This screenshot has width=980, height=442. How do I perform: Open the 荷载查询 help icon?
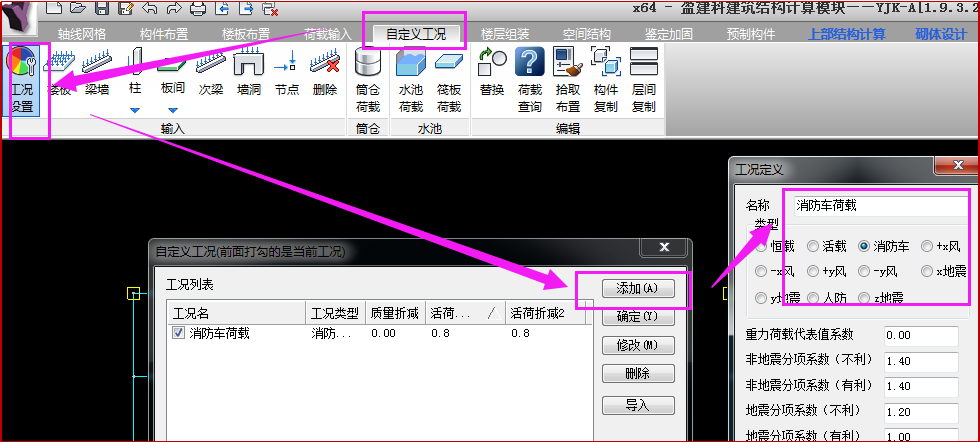pos(530,80)
